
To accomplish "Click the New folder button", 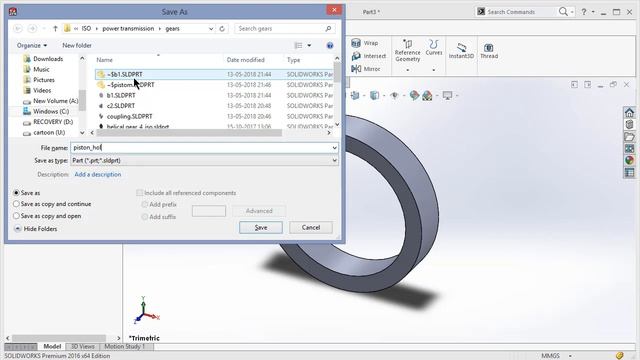I will click(x=77, y=45).
